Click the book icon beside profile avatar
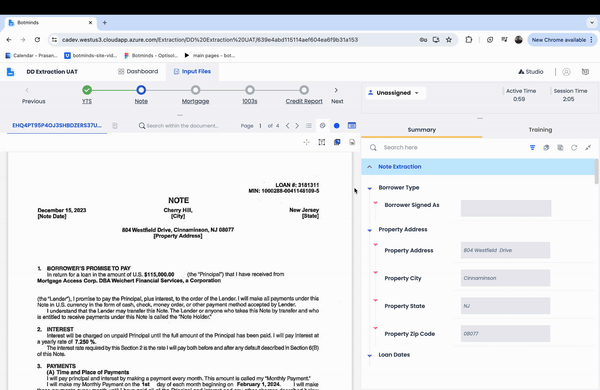Screen dimensions: 600x390 click(x=585, y=72)
